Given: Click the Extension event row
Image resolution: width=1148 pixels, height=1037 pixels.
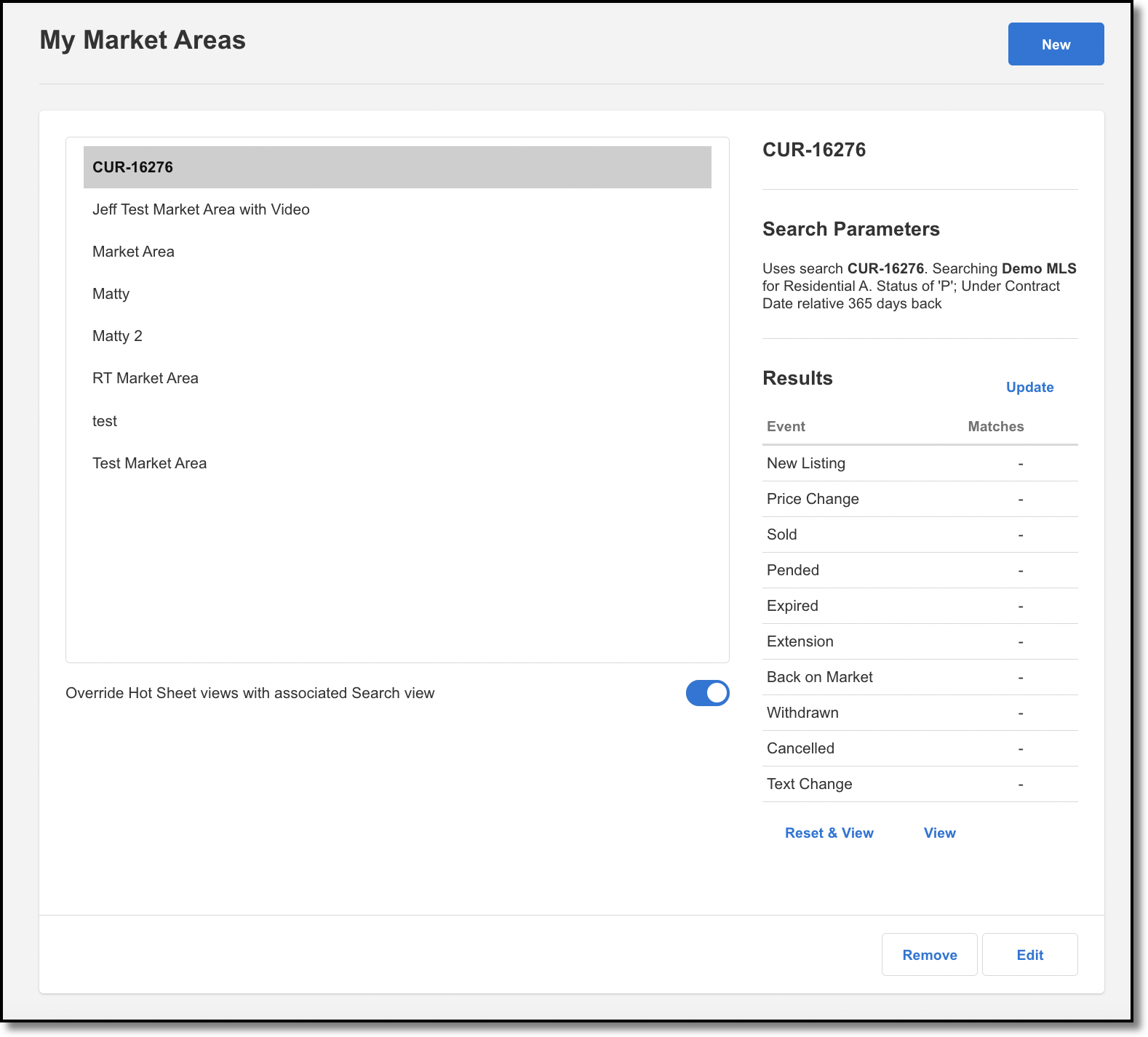Looking at the screenshot, I should click(920, 641).
